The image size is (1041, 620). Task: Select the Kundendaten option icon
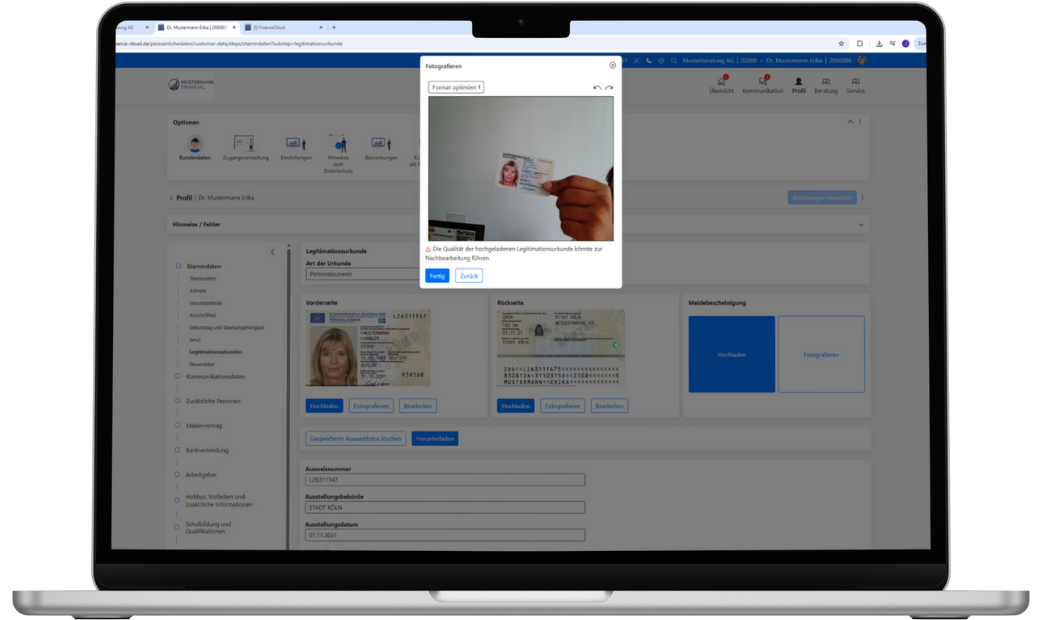[195, 148]
